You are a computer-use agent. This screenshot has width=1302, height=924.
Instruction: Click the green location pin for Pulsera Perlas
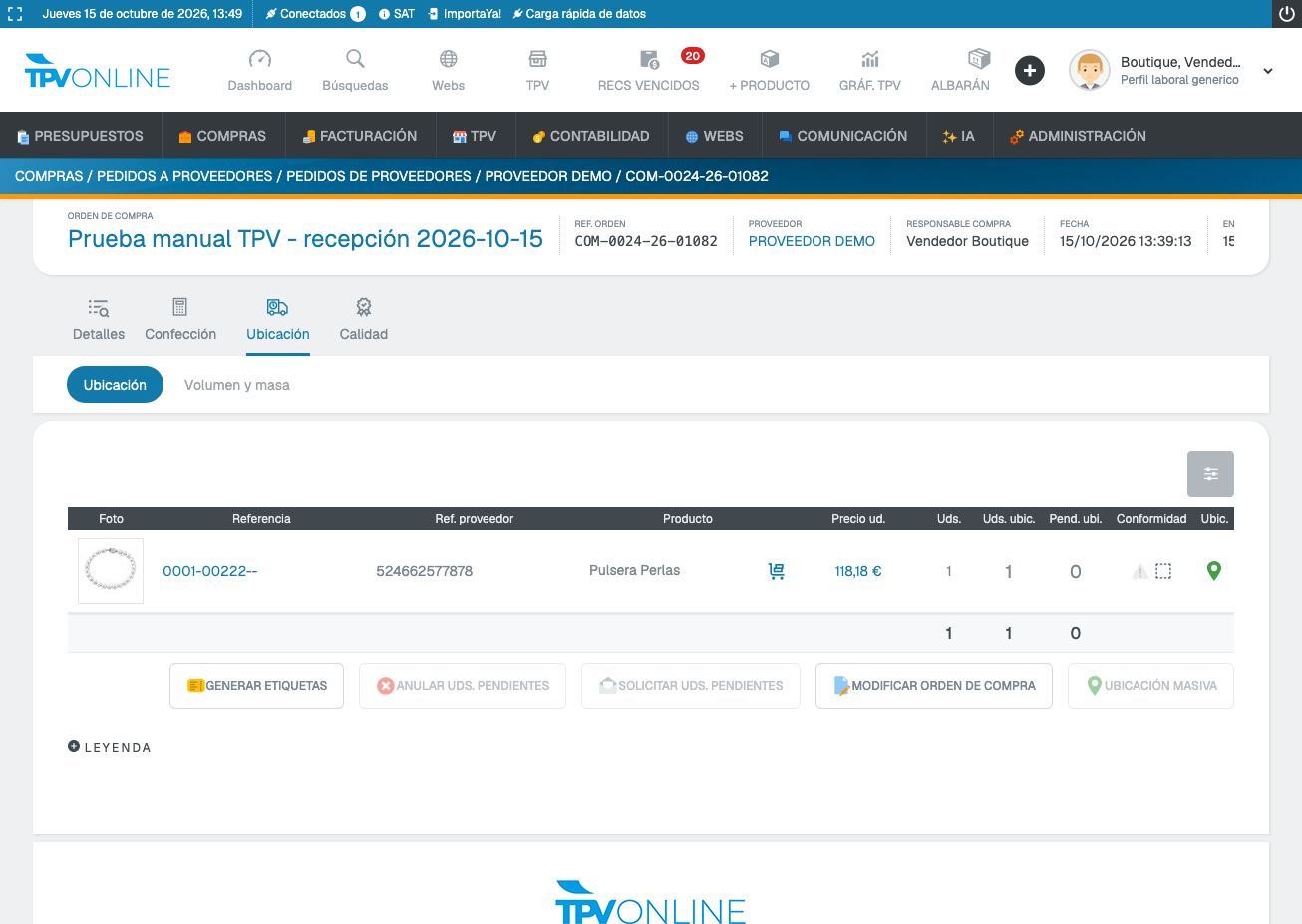[x=1213, y=571]
